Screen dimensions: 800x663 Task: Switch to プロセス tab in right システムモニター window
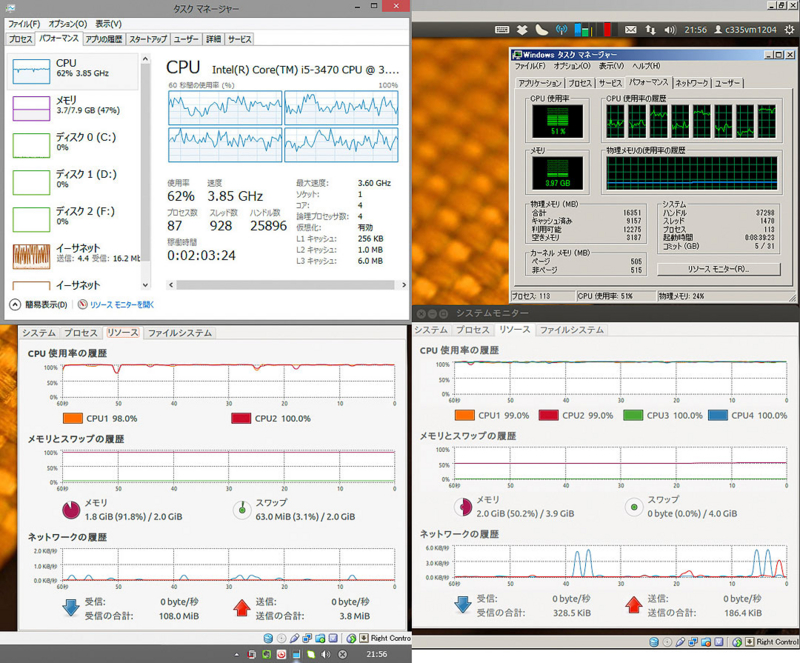pos(473,330)
